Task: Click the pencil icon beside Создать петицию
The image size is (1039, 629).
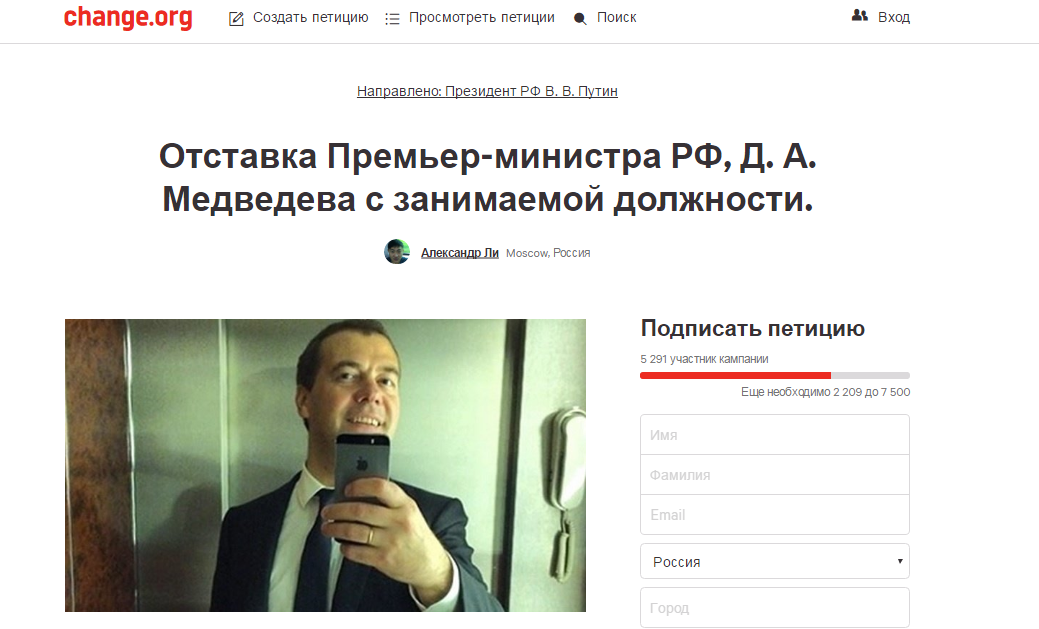Action: [236, 19]
